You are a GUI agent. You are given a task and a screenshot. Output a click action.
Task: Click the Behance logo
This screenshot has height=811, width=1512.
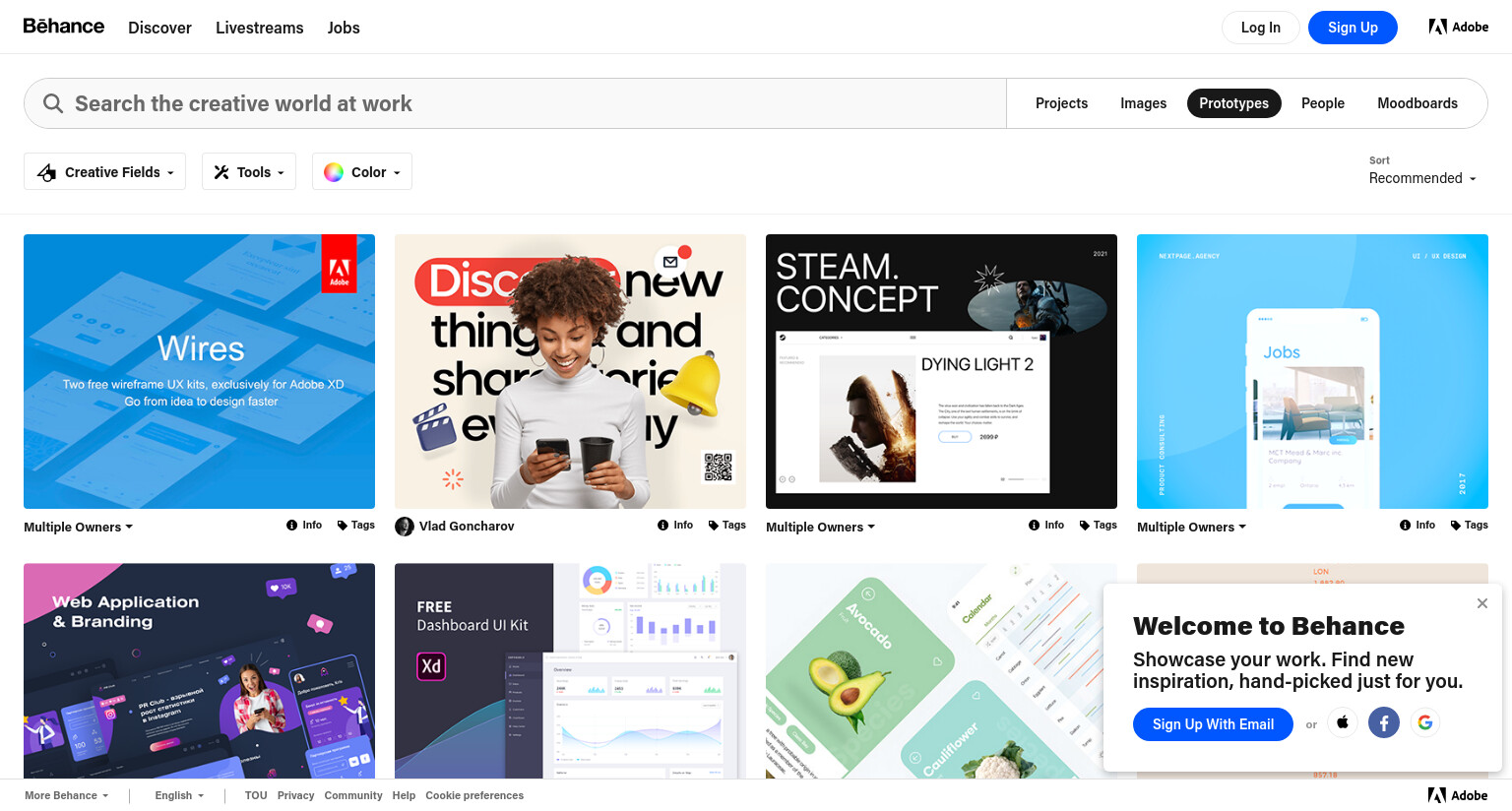point(64,27)
